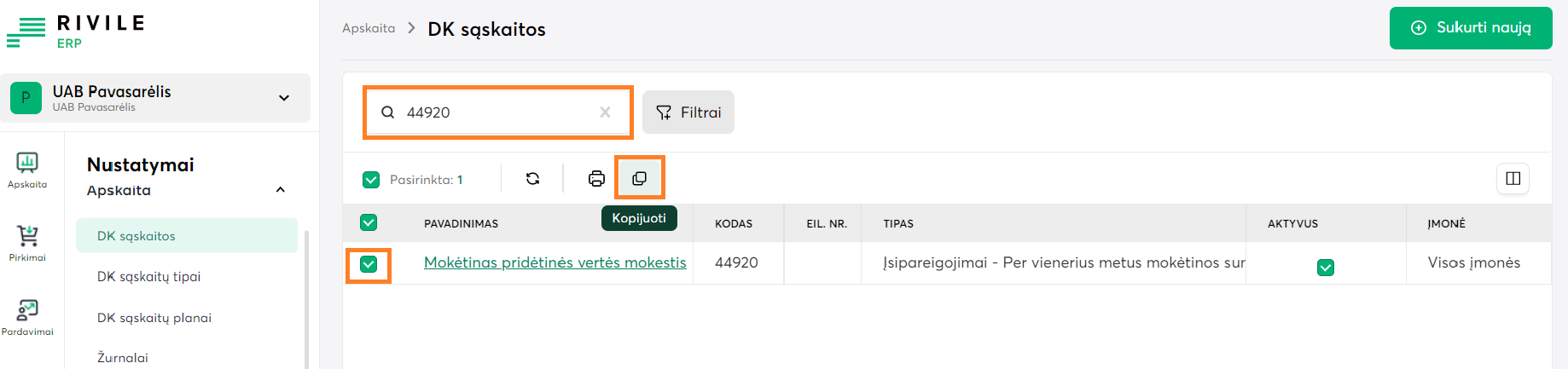This screenshot has width=1568, height=369.
Task: Click the sidebar menu scrollbar
Action: coord(306,298)
